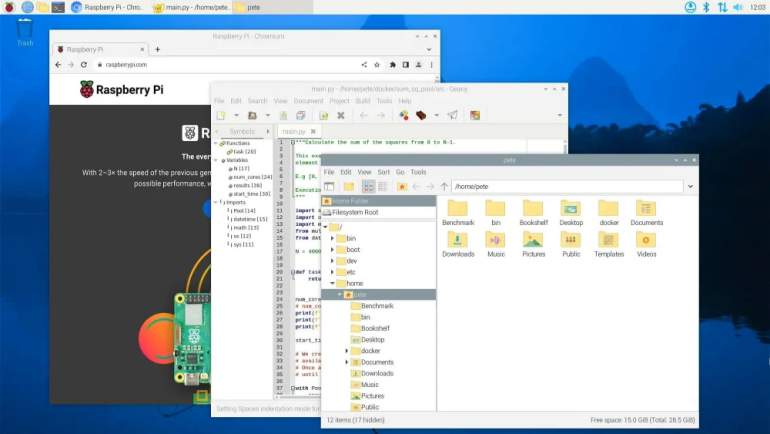Open the Trash on the desktop
Image resolution: width=770 pixels, height=434 pixels.
[x=25, y=29]
